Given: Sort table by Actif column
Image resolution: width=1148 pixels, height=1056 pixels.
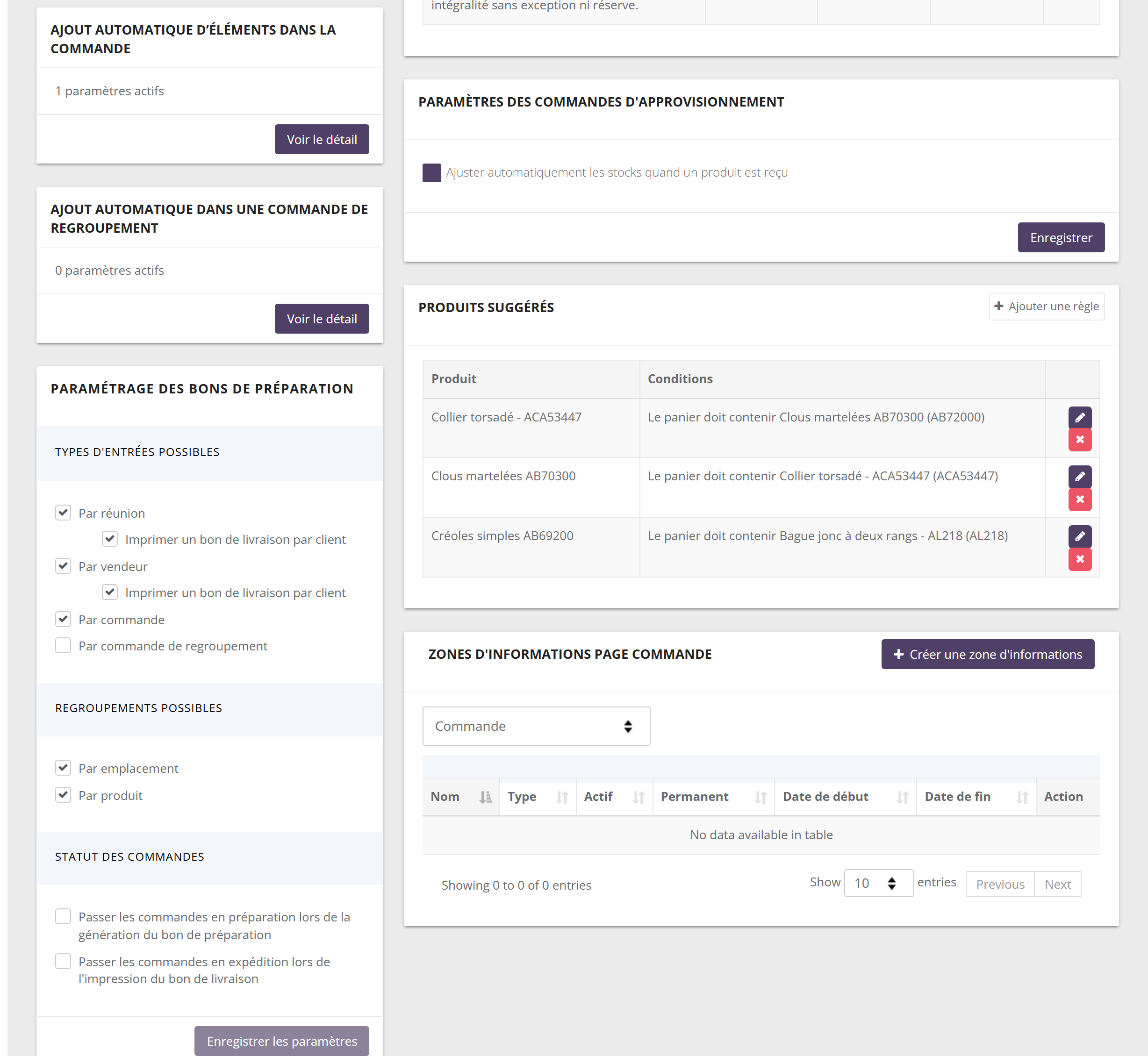Looking at the screenshot, I should [614, 797].
